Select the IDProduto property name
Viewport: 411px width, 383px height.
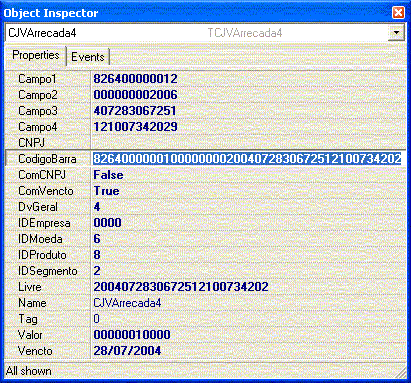42,255
